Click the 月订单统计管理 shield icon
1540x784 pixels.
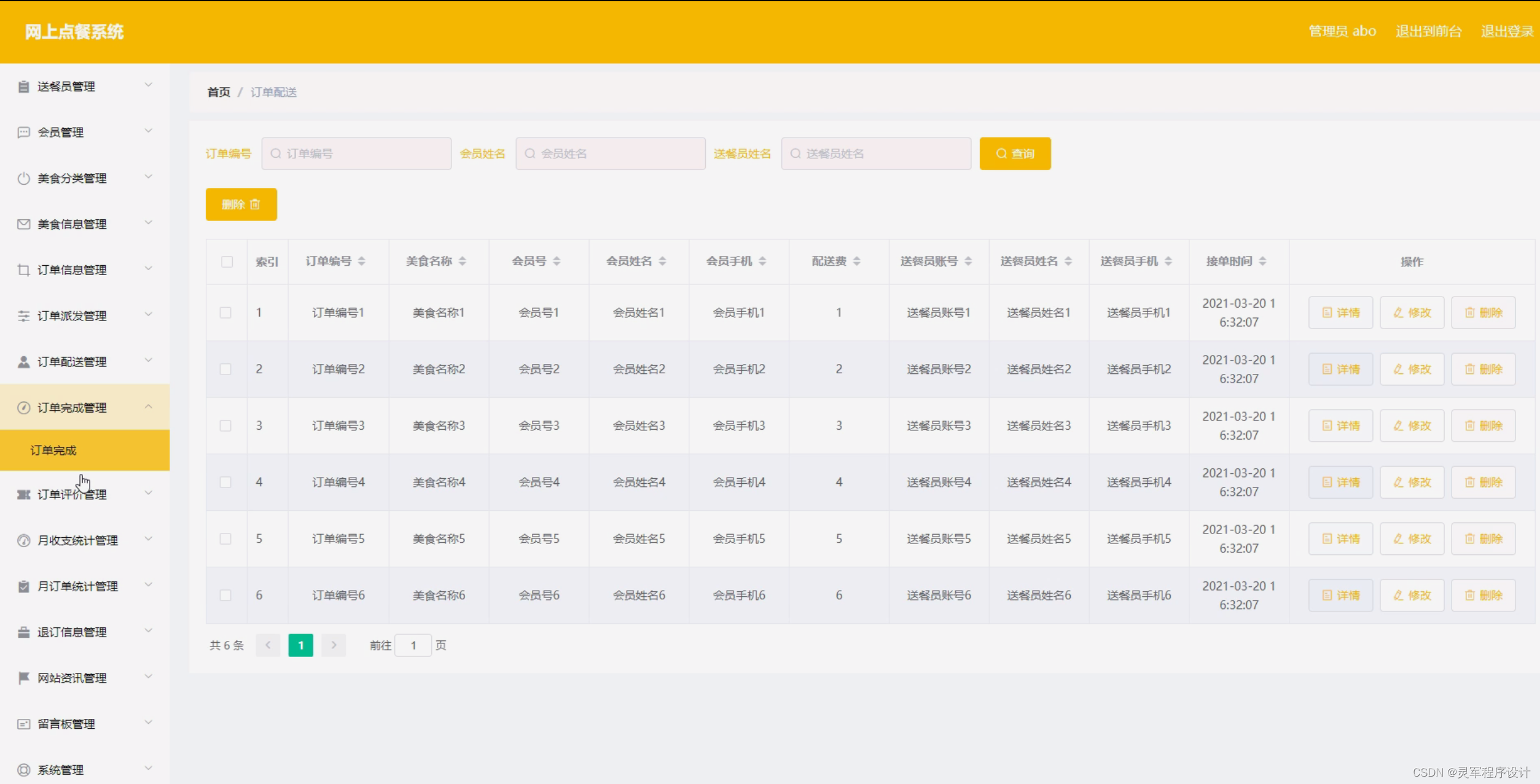pos(23,585)
